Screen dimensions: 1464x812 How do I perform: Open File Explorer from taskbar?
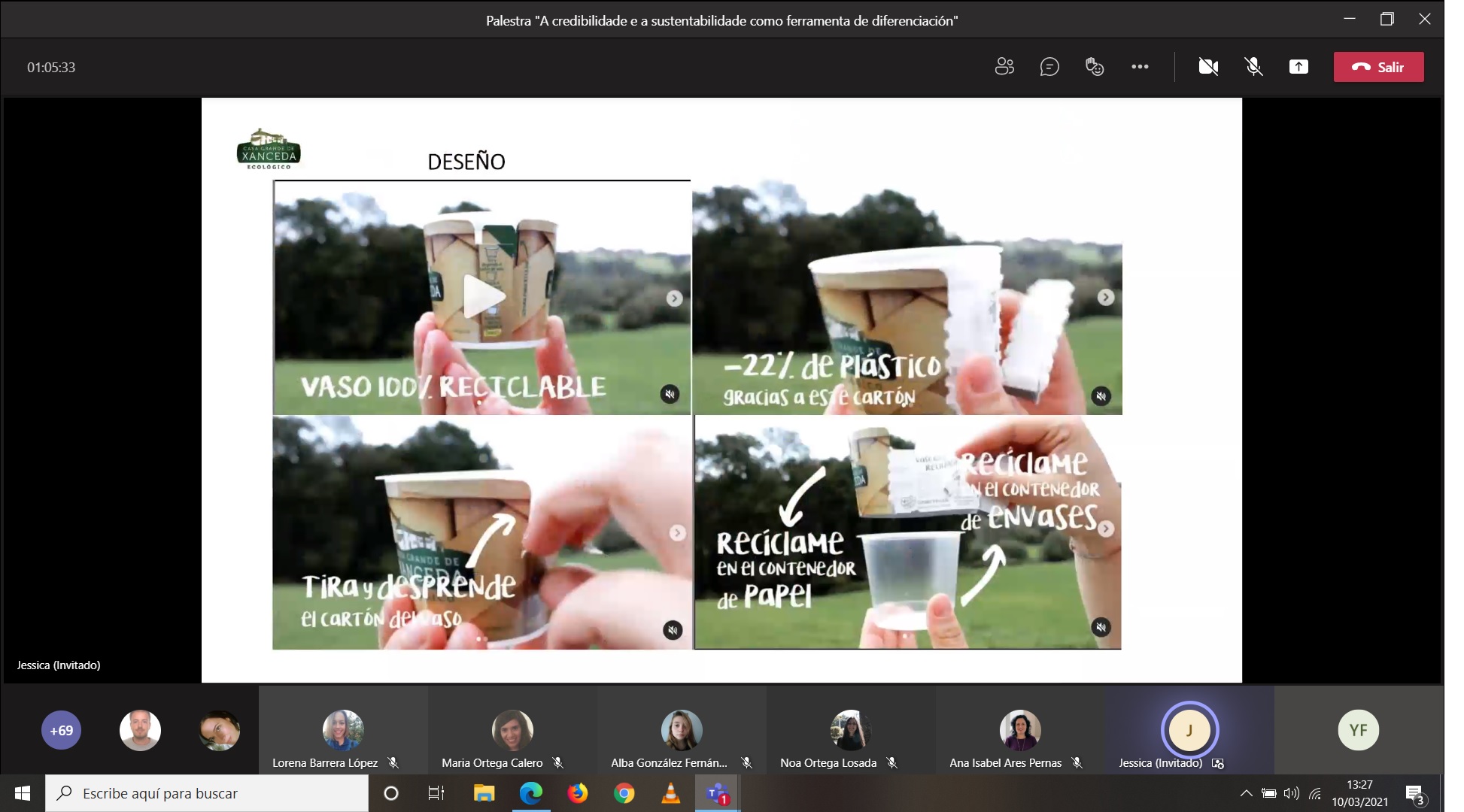tap(484, 793)
